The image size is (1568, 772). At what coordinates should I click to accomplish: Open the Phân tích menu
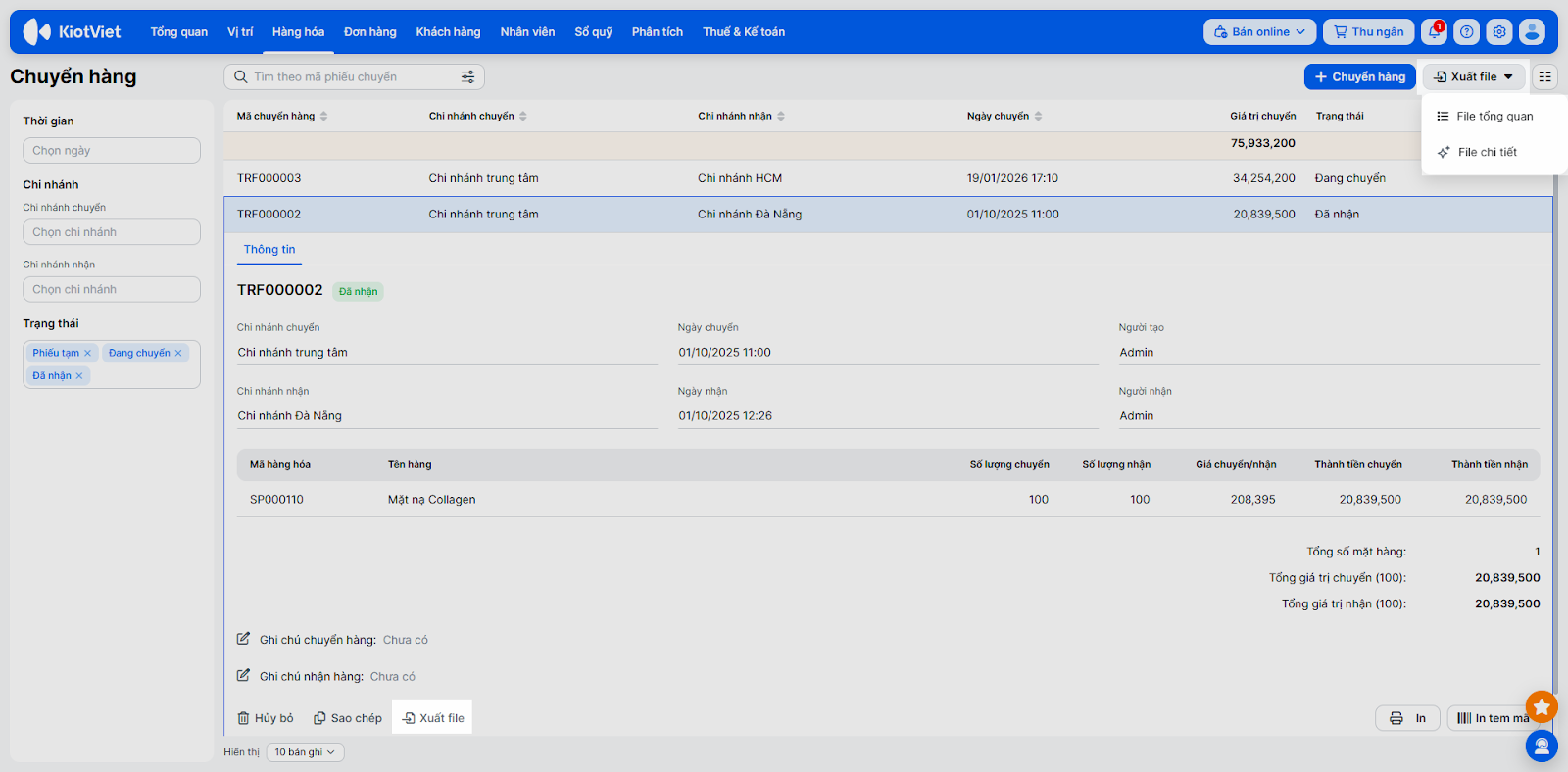point(658,32)
